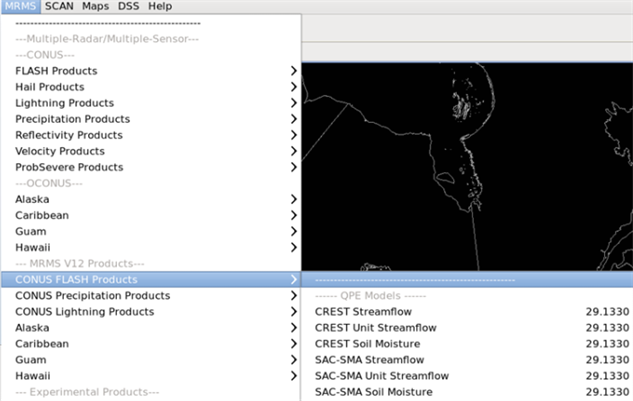Select CONUS FLASH Products highlighted entry
The image size is (633, 401).
(x=151, y=279)
